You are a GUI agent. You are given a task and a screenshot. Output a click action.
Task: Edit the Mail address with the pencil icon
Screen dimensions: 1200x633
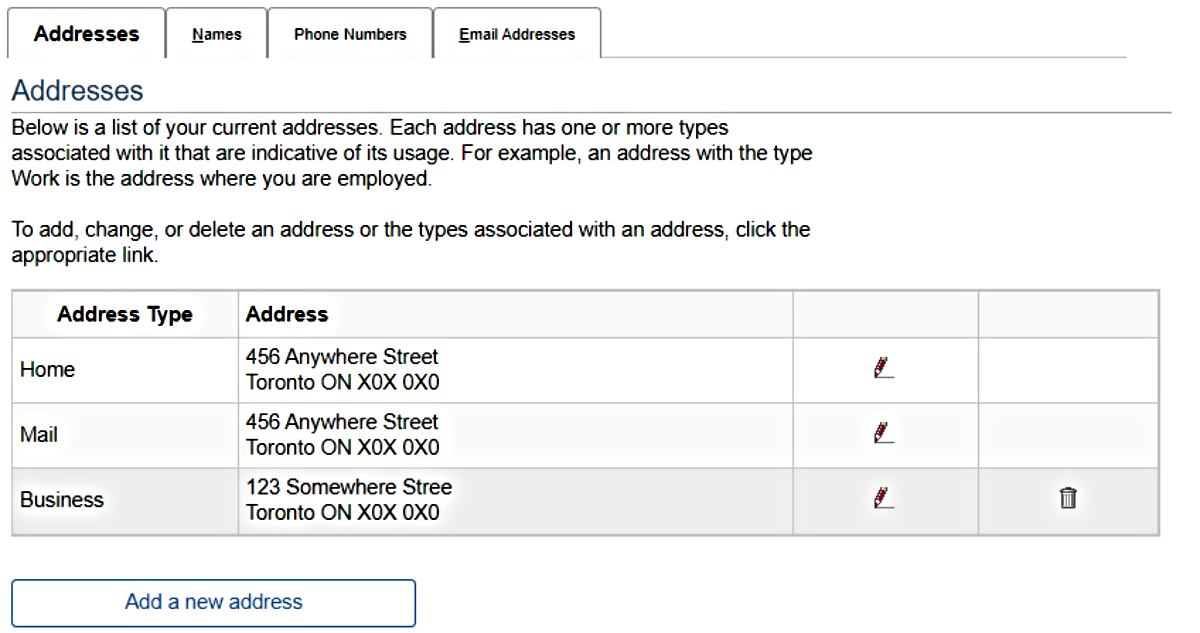(x=884, y=434)
